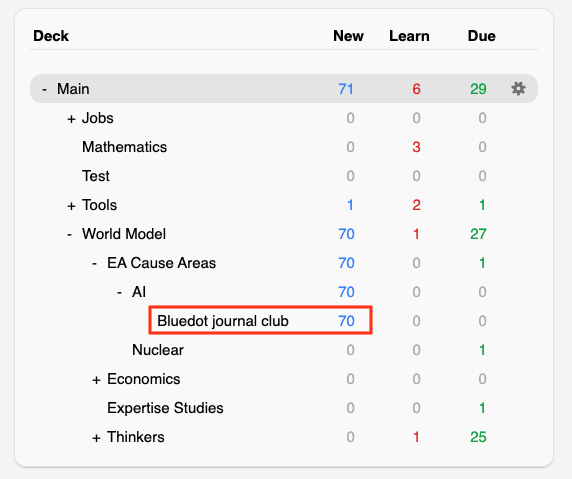The width and height of the screenshot is (572, 479).
Task: Click the Main deck new count 71
Action: click(x=346, y=89)
